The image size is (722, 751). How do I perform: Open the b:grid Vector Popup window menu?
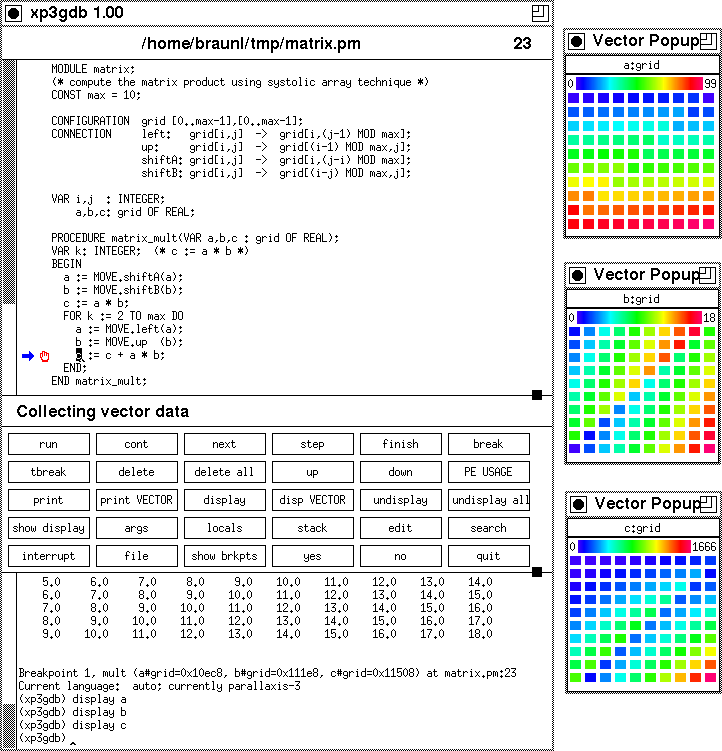tap(577, 275)
